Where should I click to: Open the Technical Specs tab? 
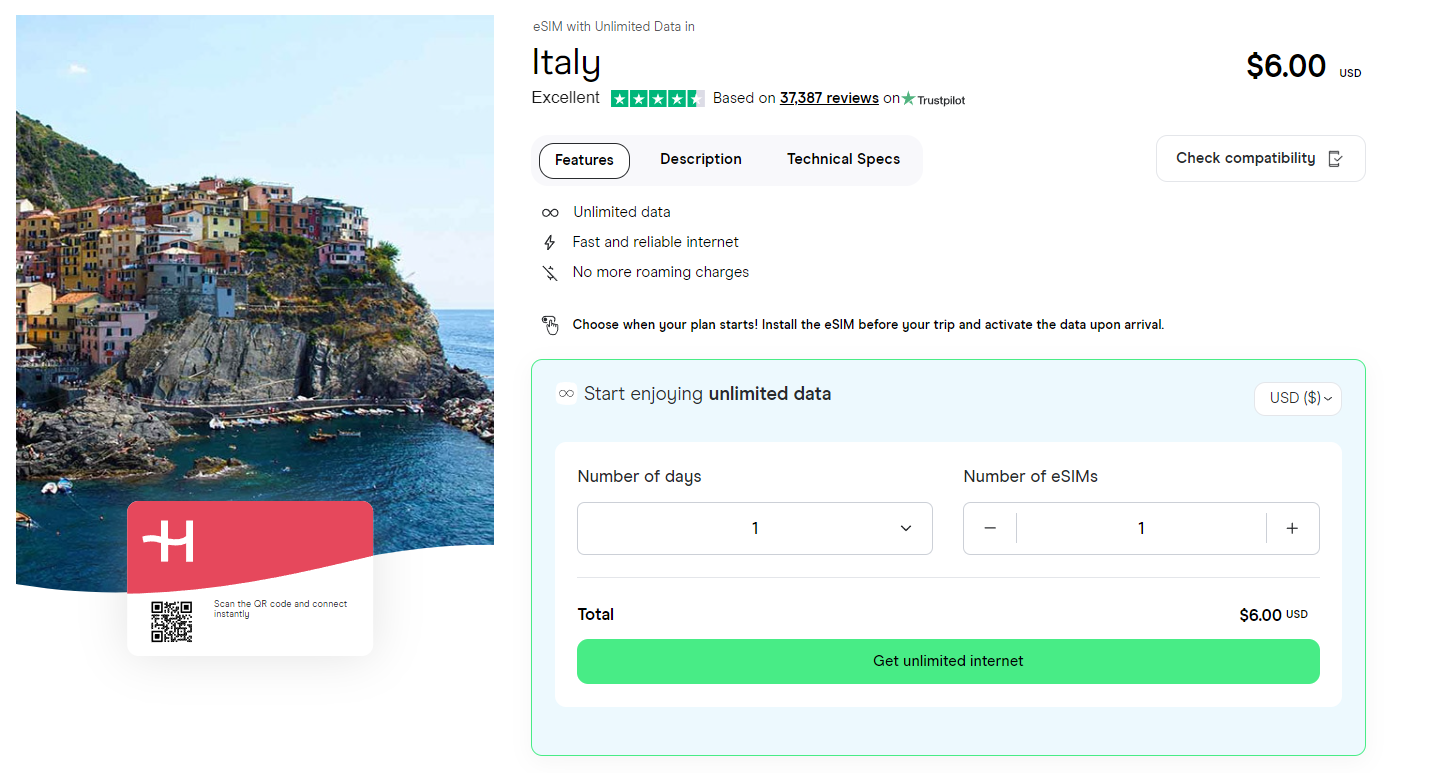pos(843,159)
